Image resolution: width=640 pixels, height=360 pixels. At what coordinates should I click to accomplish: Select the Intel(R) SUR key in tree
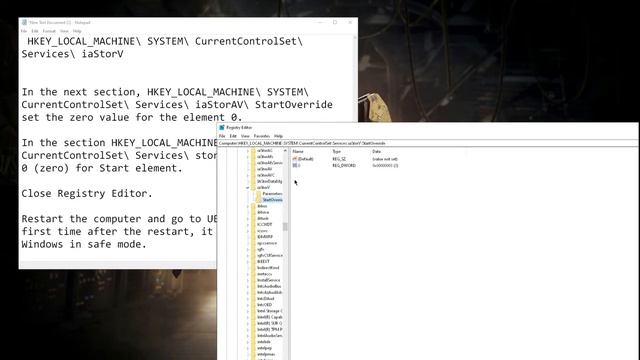[269, 323]
